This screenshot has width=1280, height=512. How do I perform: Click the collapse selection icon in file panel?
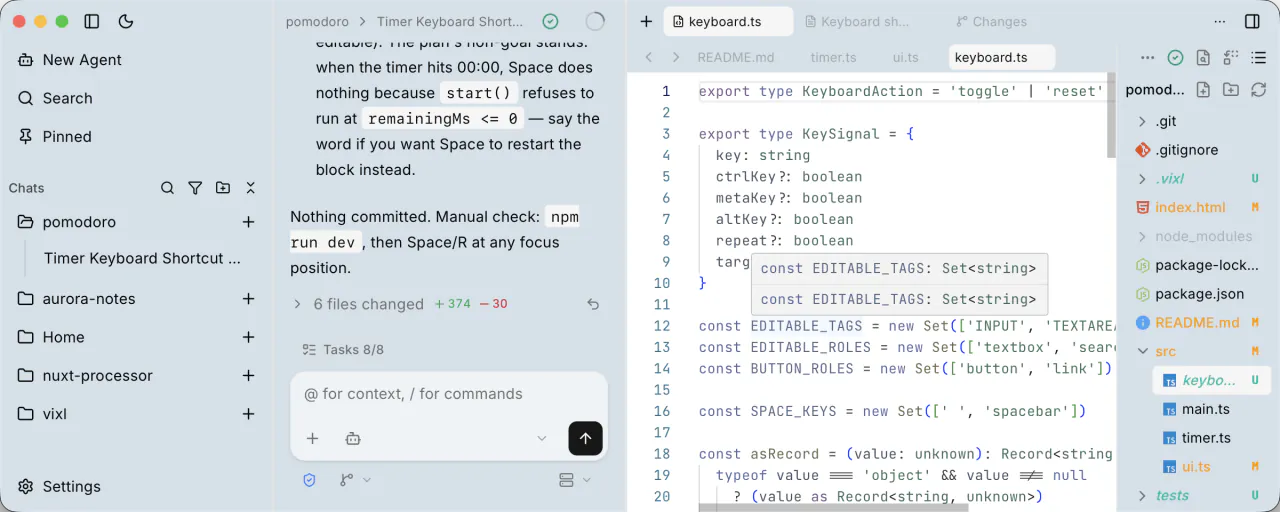coord(1230,58)
